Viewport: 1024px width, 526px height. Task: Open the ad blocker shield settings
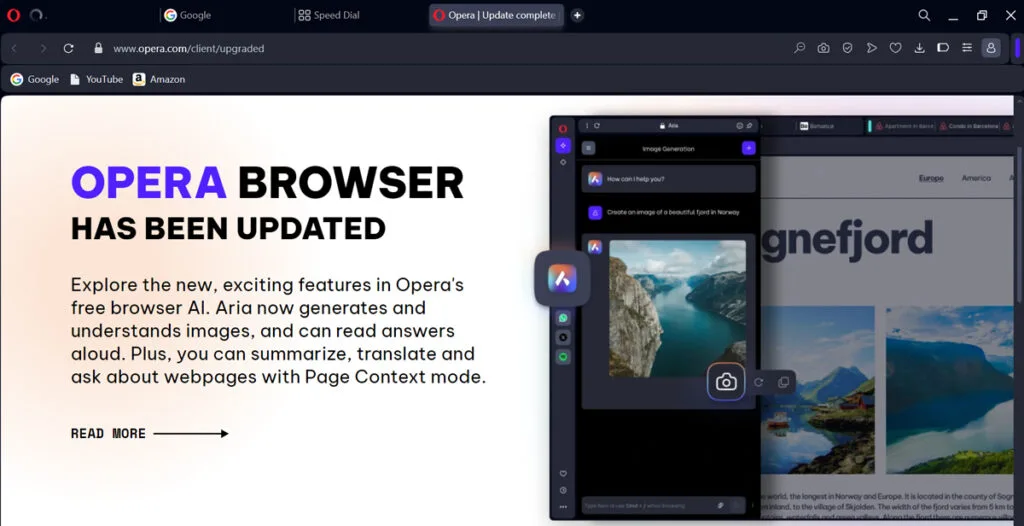[x=847, y=48]
